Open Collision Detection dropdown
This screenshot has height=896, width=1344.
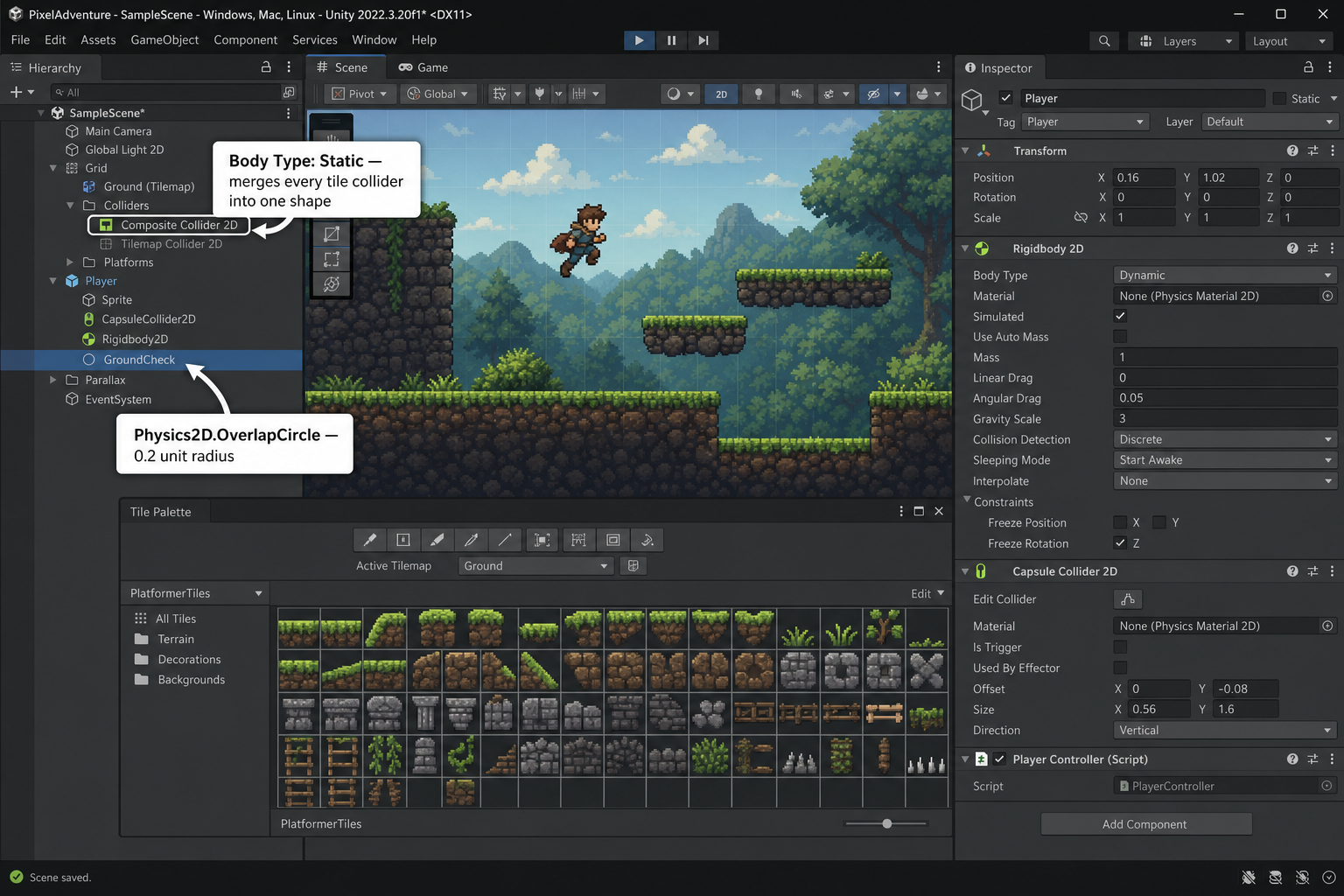click(x=1225, y=440)
